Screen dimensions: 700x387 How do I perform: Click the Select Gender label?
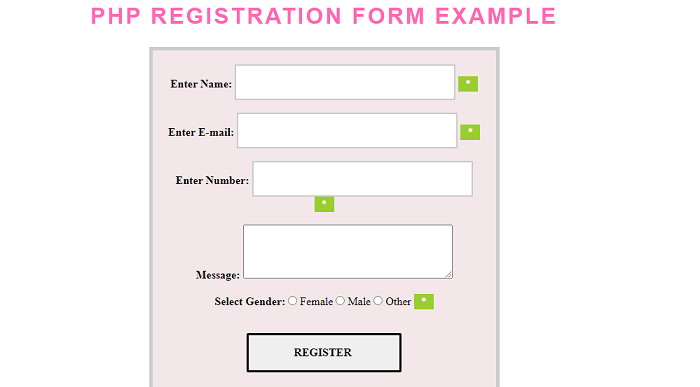[x=250, y=302]
